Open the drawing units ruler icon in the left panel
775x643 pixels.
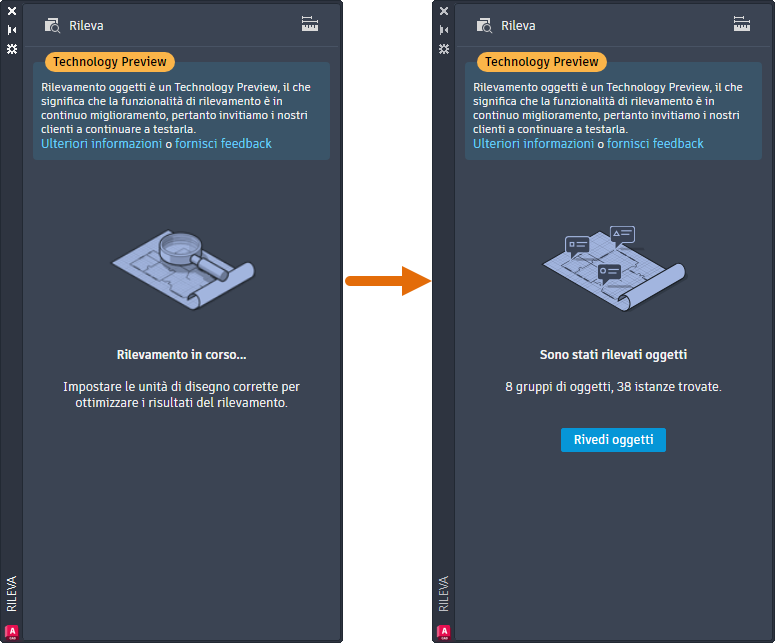pyautogui.click(x=310, y=24)
